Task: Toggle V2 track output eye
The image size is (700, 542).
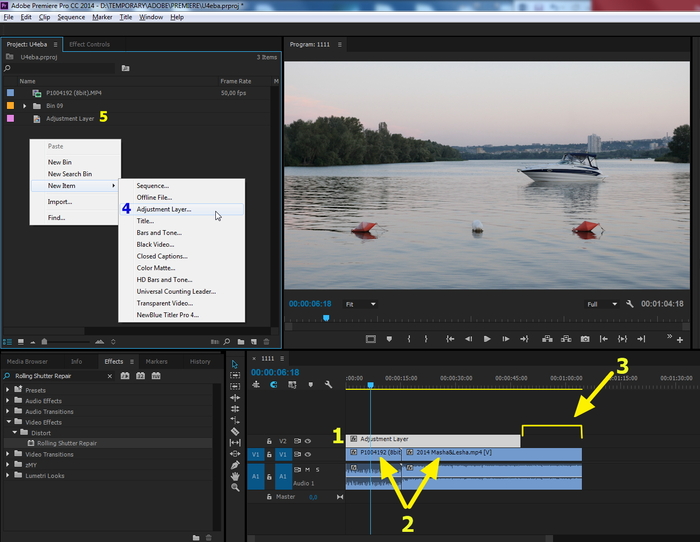Action: coord(308,440)
